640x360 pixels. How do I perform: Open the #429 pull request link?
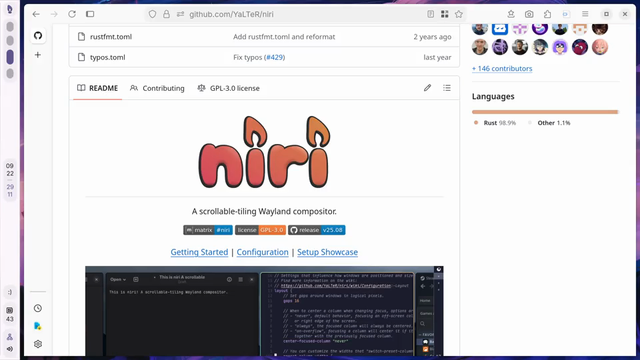click(x=275, y=58)
